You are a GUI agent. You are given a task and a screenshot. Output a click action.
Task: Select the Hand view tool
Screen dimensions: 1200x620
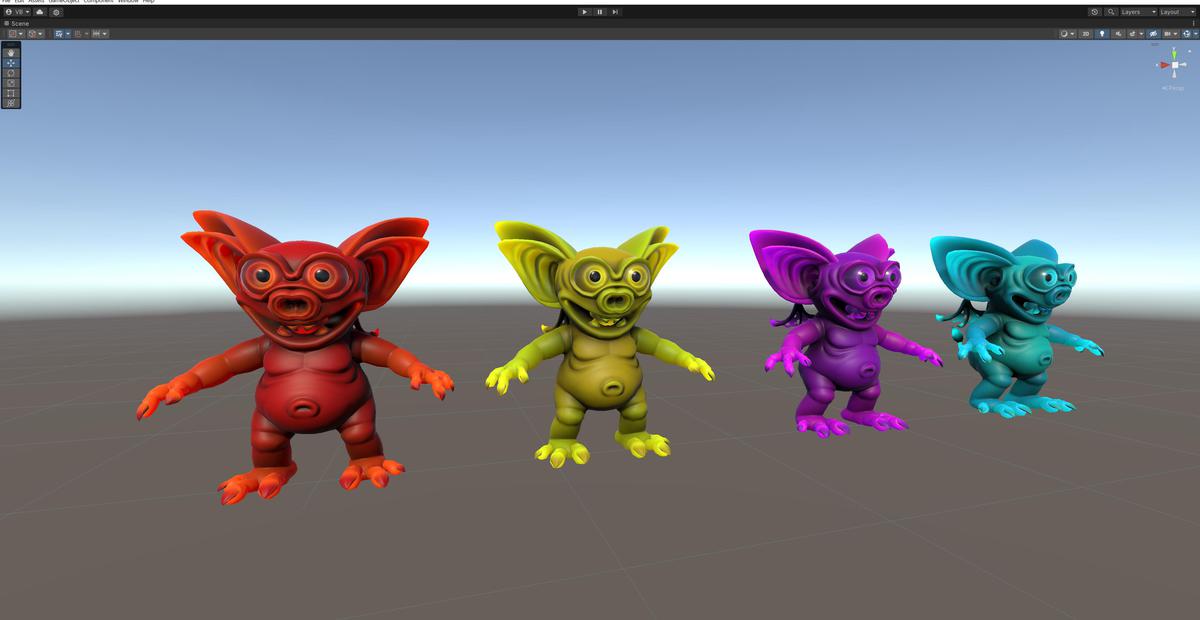[11, 53]
